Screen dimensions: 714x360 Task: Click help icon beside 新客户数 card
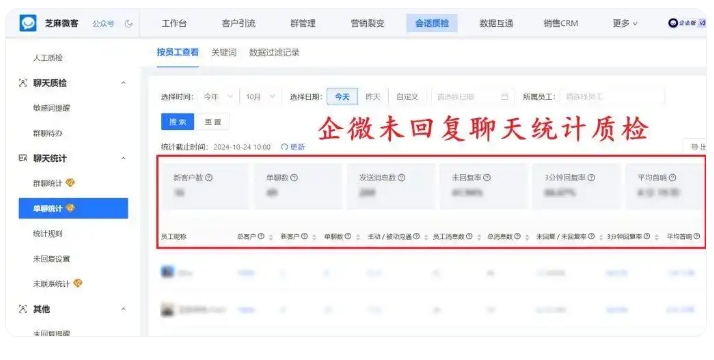(x=209, y=177)
